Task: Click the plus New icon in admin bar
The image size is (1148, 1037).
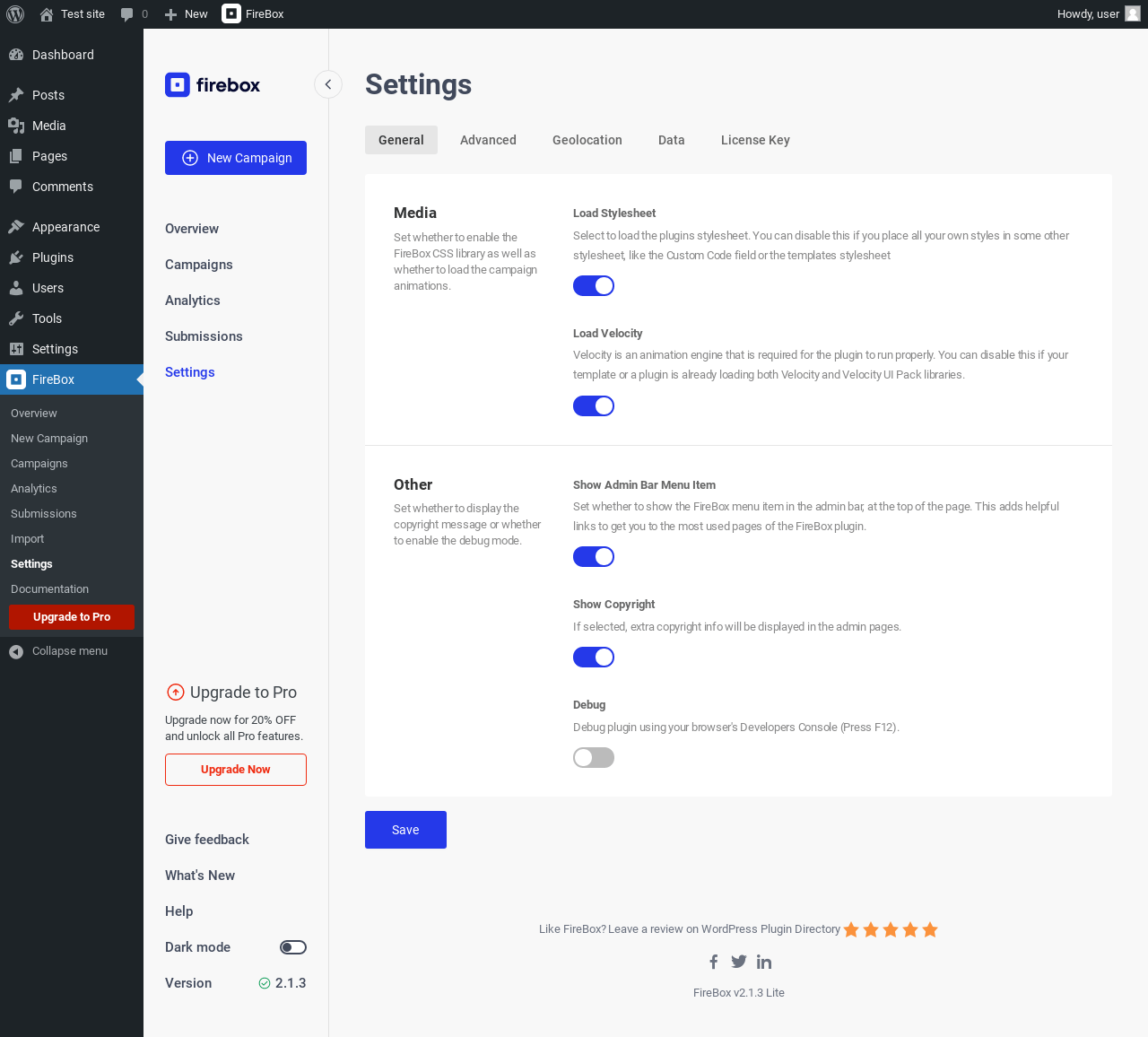Action: coord(170,14)
